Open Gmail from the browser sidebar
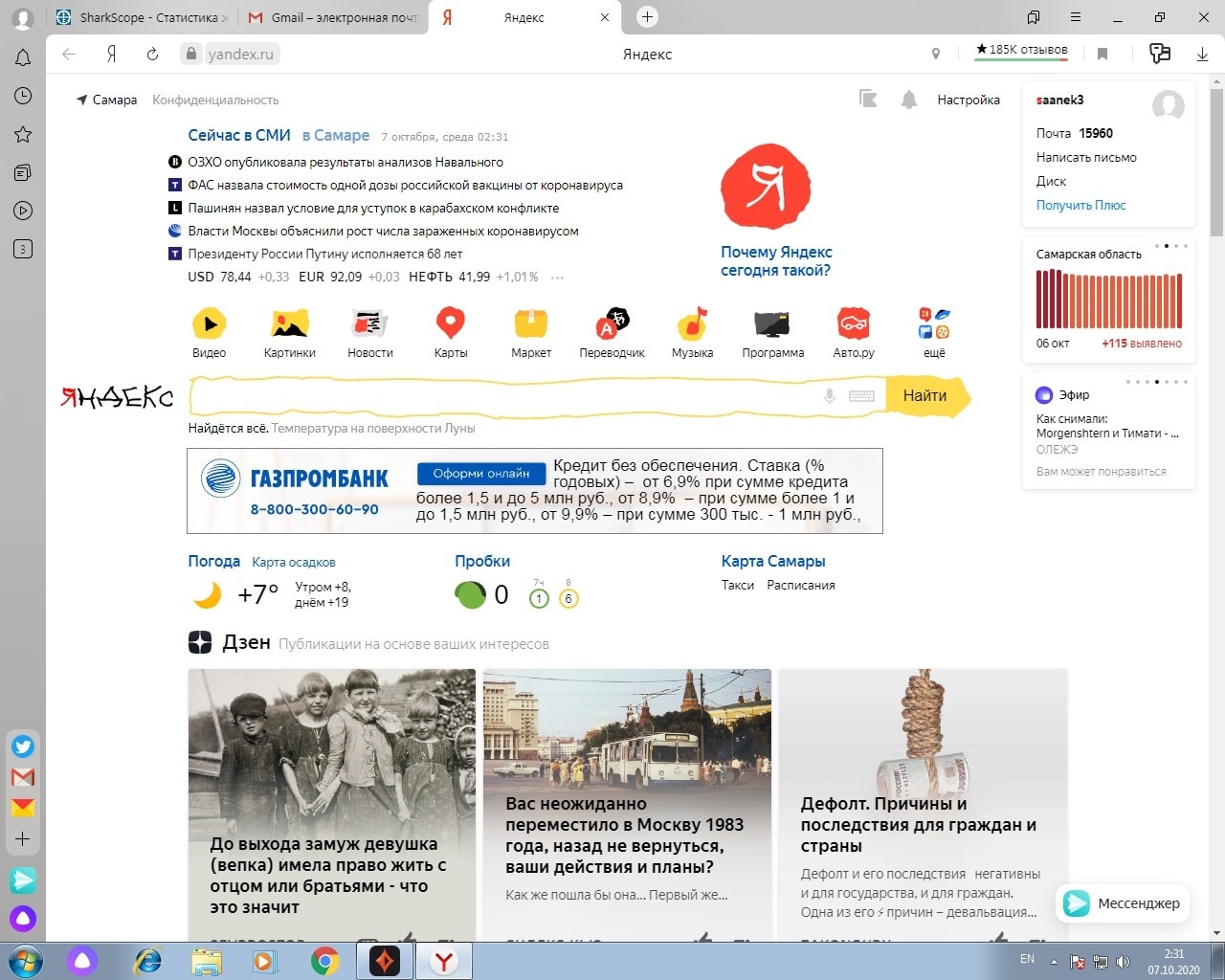 (23, 777)
